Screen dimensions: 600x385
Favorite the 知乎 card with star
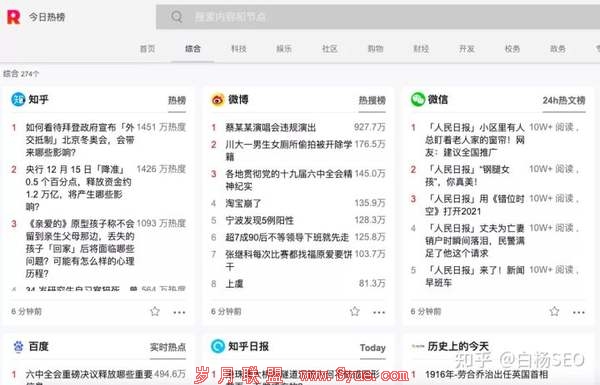point(155,311)
